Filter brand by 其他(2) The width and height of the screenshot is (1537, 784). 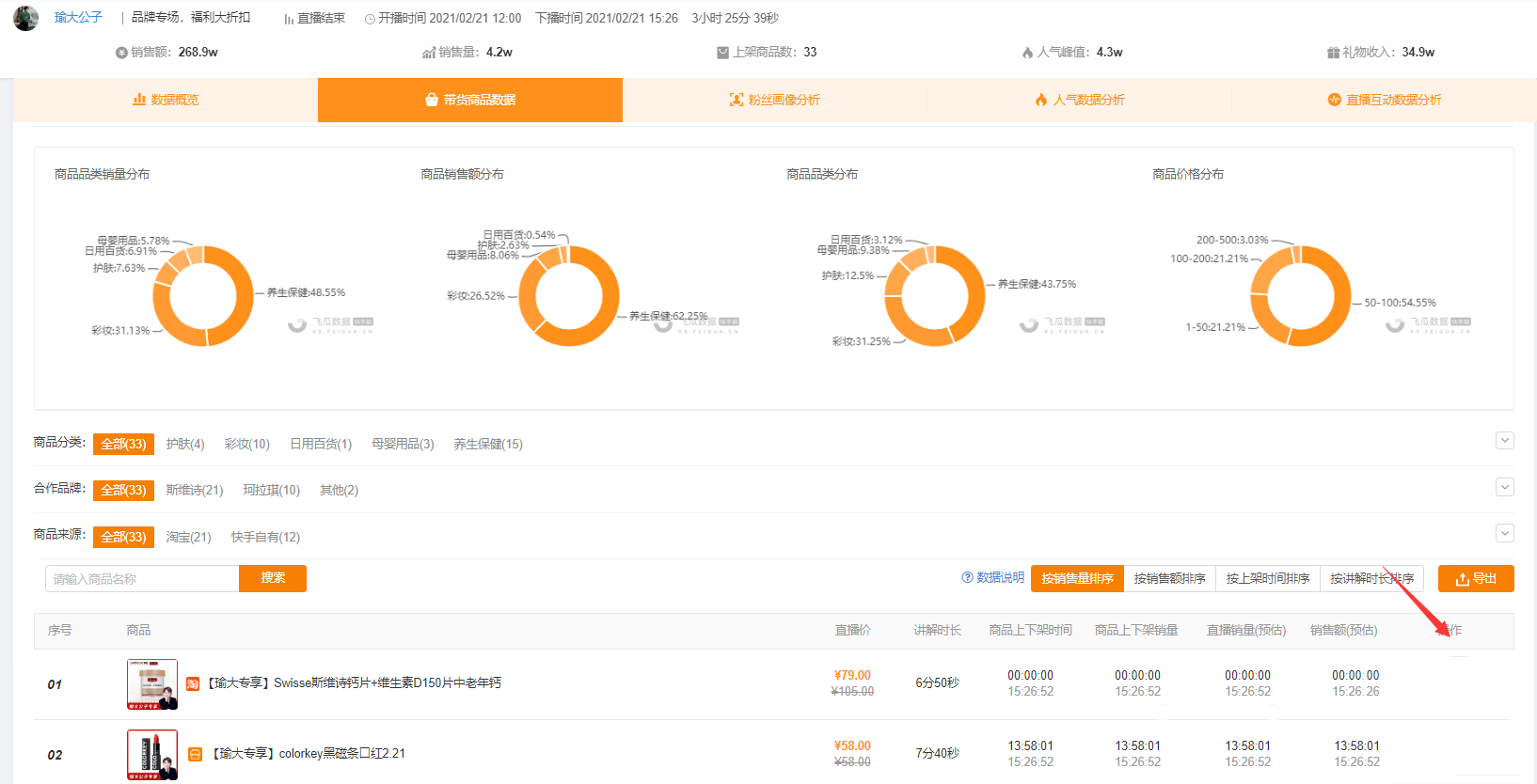click(339, 490)
